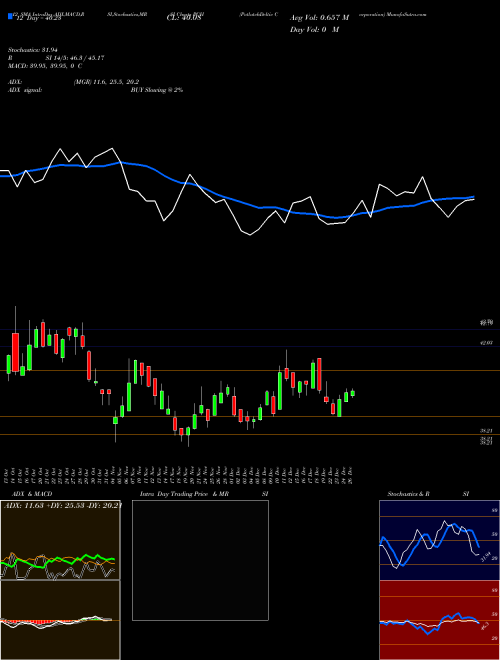This screenshot has height=660, width=500.
Task: Click the 'ADX signal:' label
Action: pyautogui.click(x=25, y=90)
